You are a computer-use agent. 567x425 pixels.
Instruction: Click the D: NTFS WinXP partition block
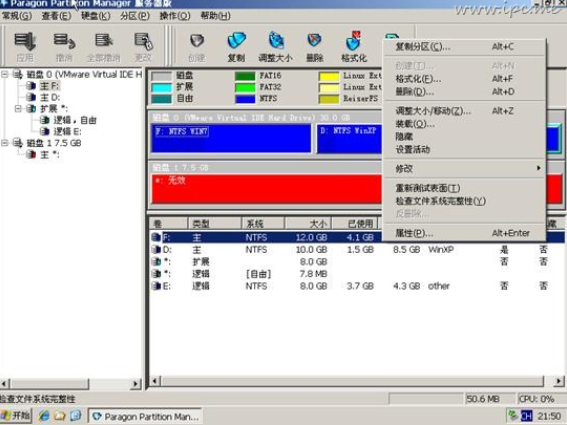pyautogui.click(x=349, y=139)
